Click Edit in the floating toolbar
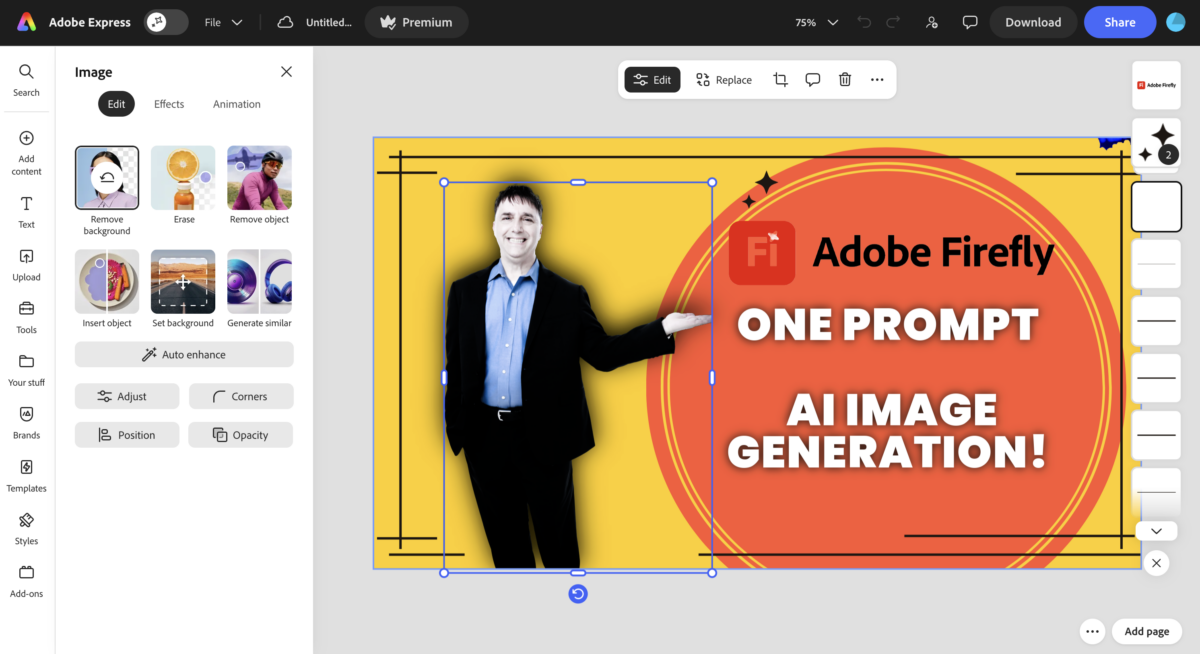This screenshot has height=654, width=1200. [652, 80]
